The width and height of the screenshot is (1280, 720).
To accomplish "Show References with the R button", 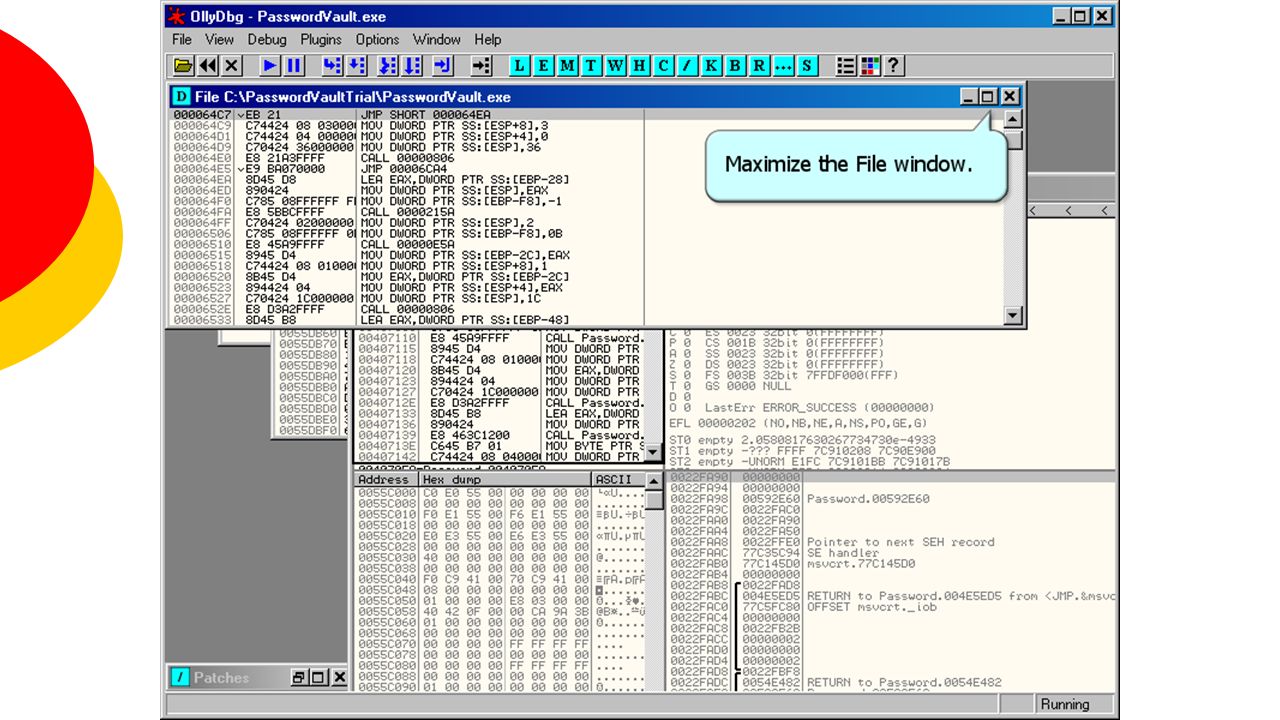I will coord(759,65).
